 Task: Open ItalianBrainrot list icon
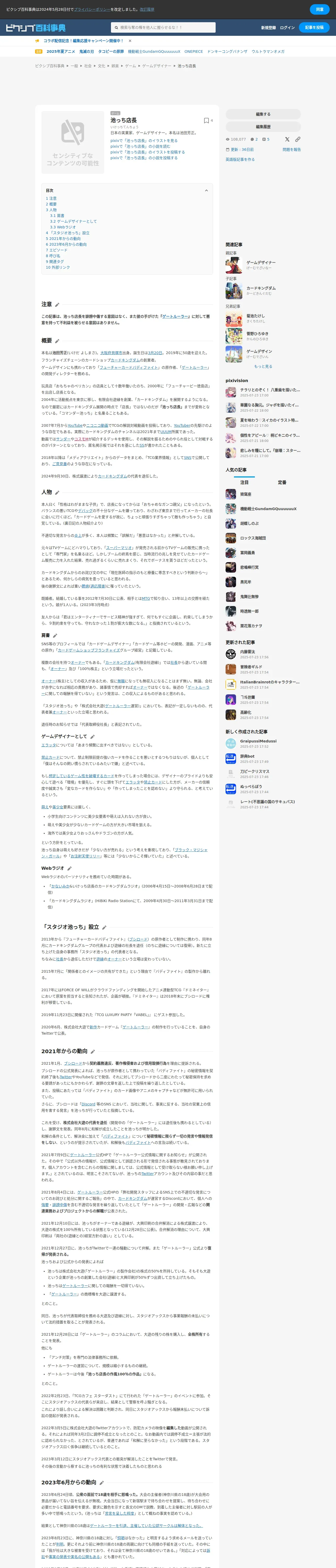(231, 685)
